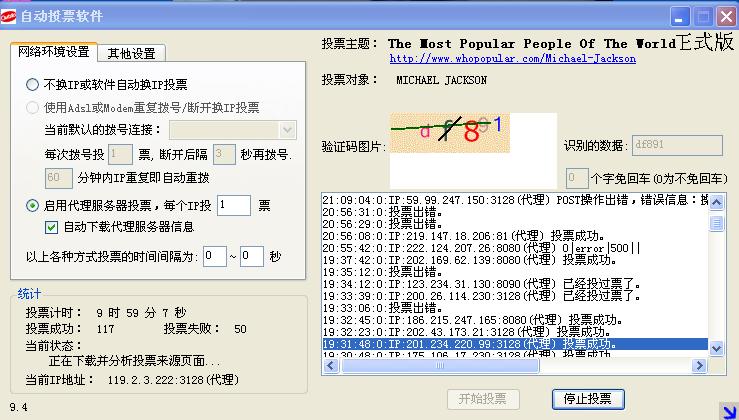Click 开始投票 button
This screenshot has height=420, width=739.
[483, 399]
